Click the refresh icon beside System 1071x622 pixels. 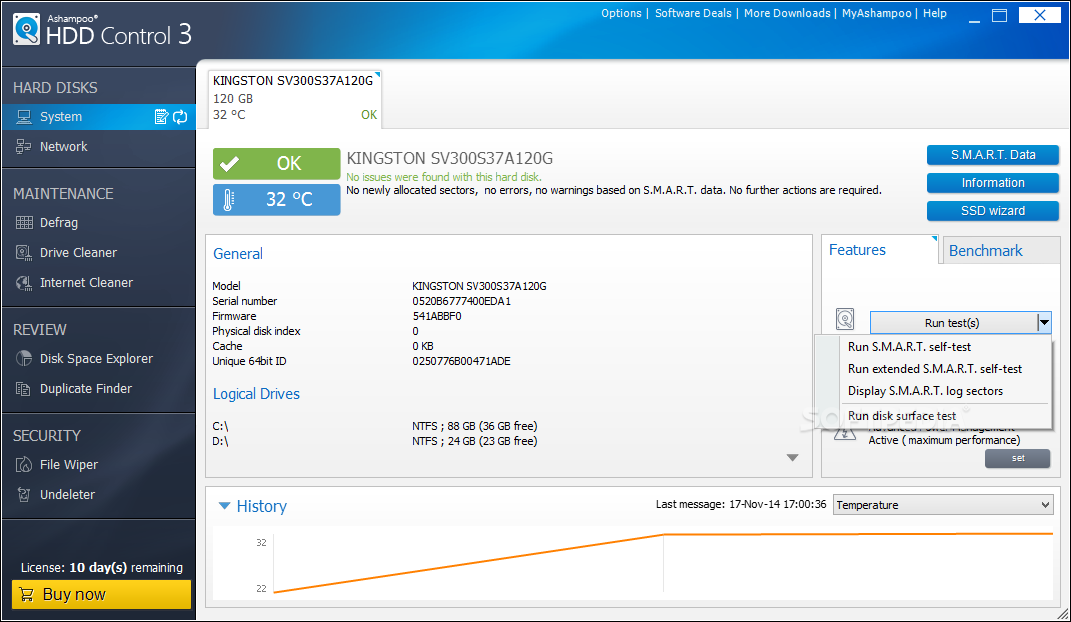[180, 117]
